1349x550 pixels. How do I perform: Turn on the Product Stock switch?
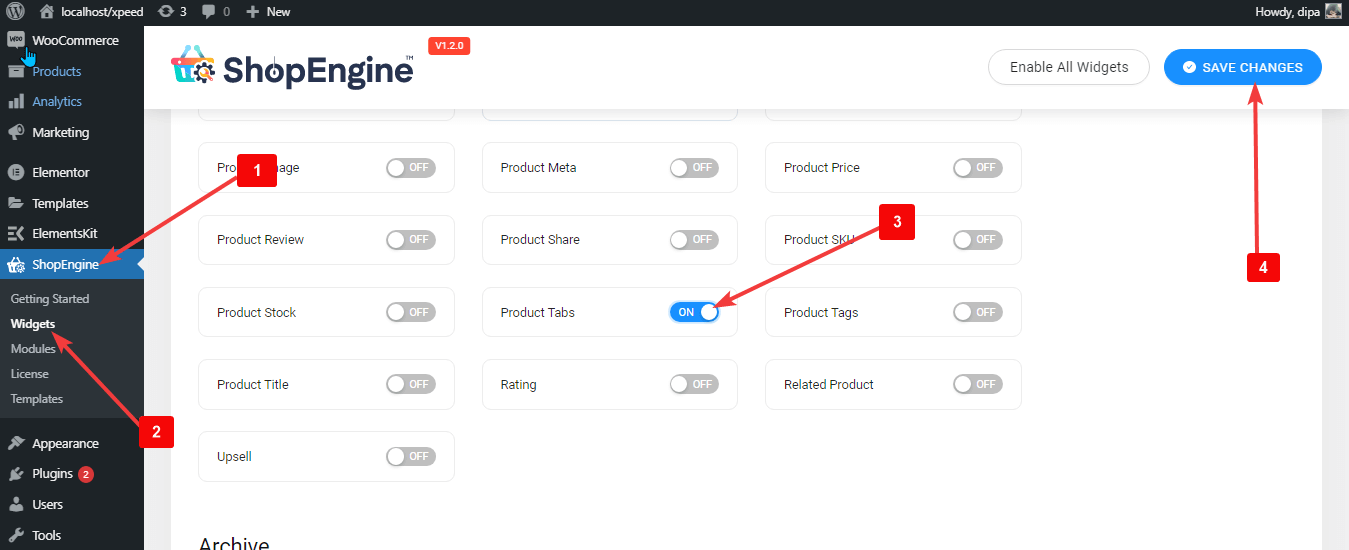click(411, 312)
